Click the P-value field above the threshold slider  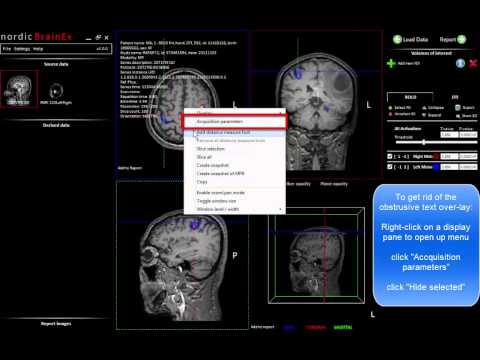(x=468, y=135)
